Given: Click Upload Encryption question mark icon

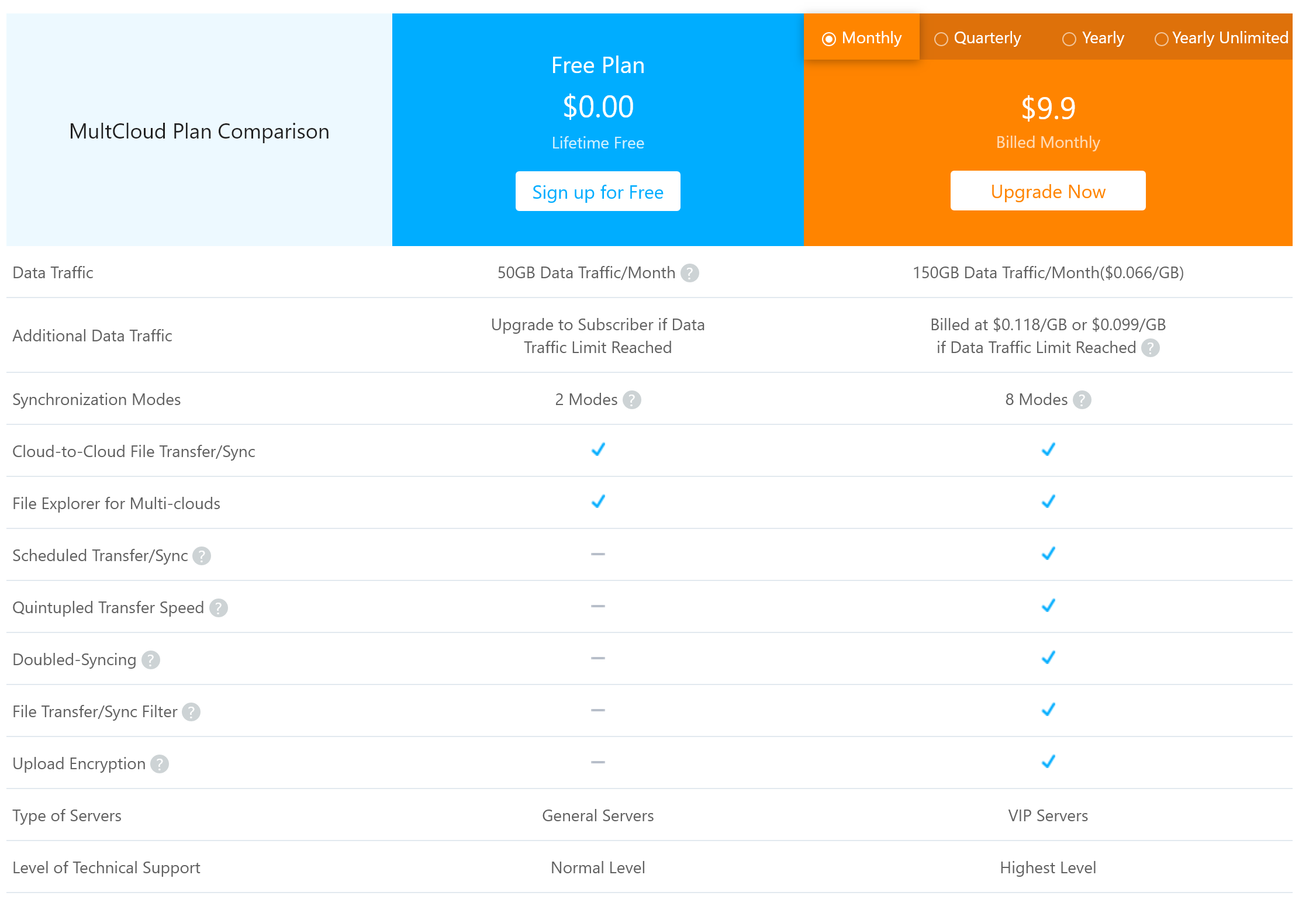Looking at the screenshot, I should click(x=160, y=764).
